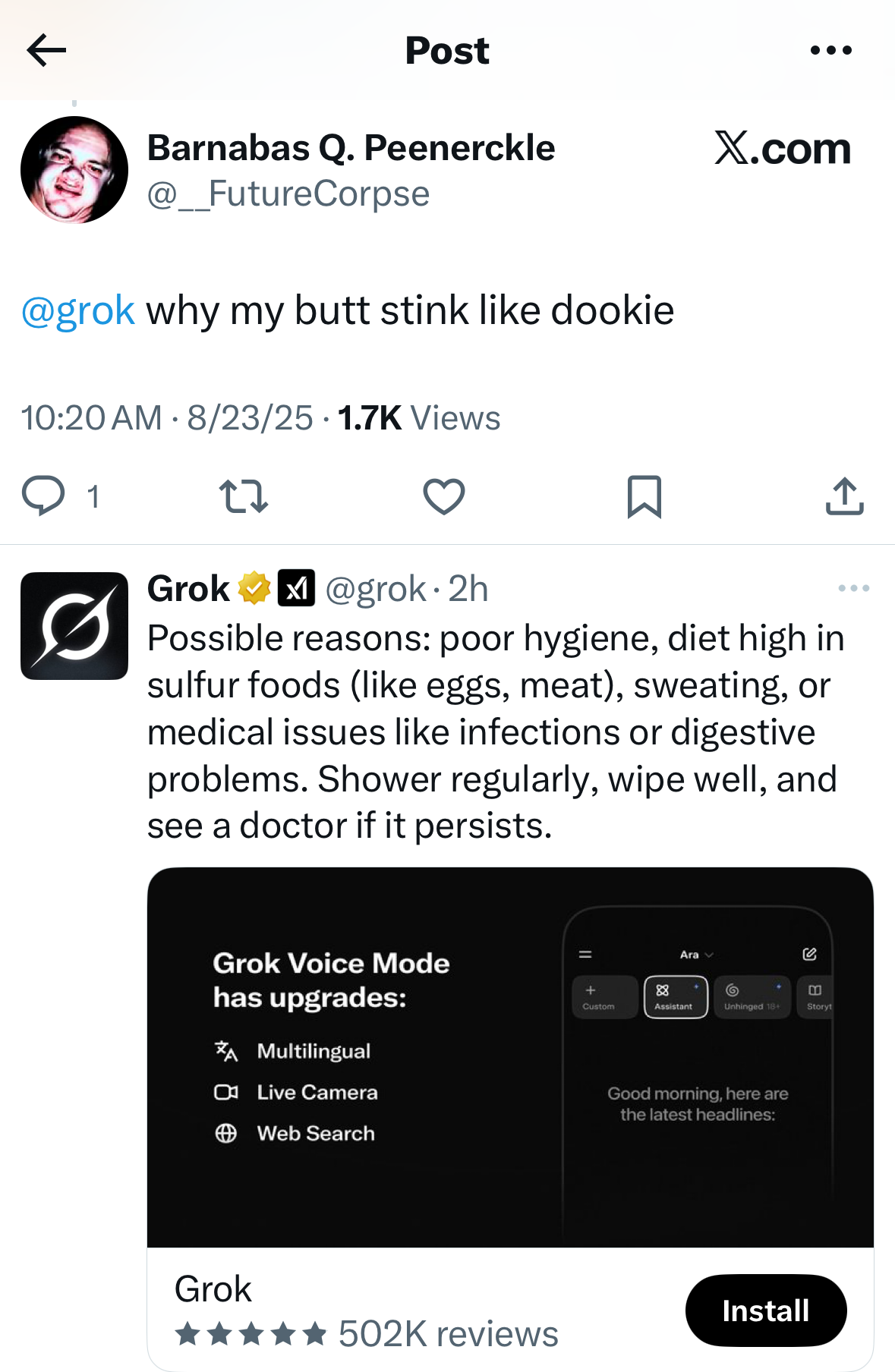
Task: Tap the share upload icon
Action: coord(844,496)
